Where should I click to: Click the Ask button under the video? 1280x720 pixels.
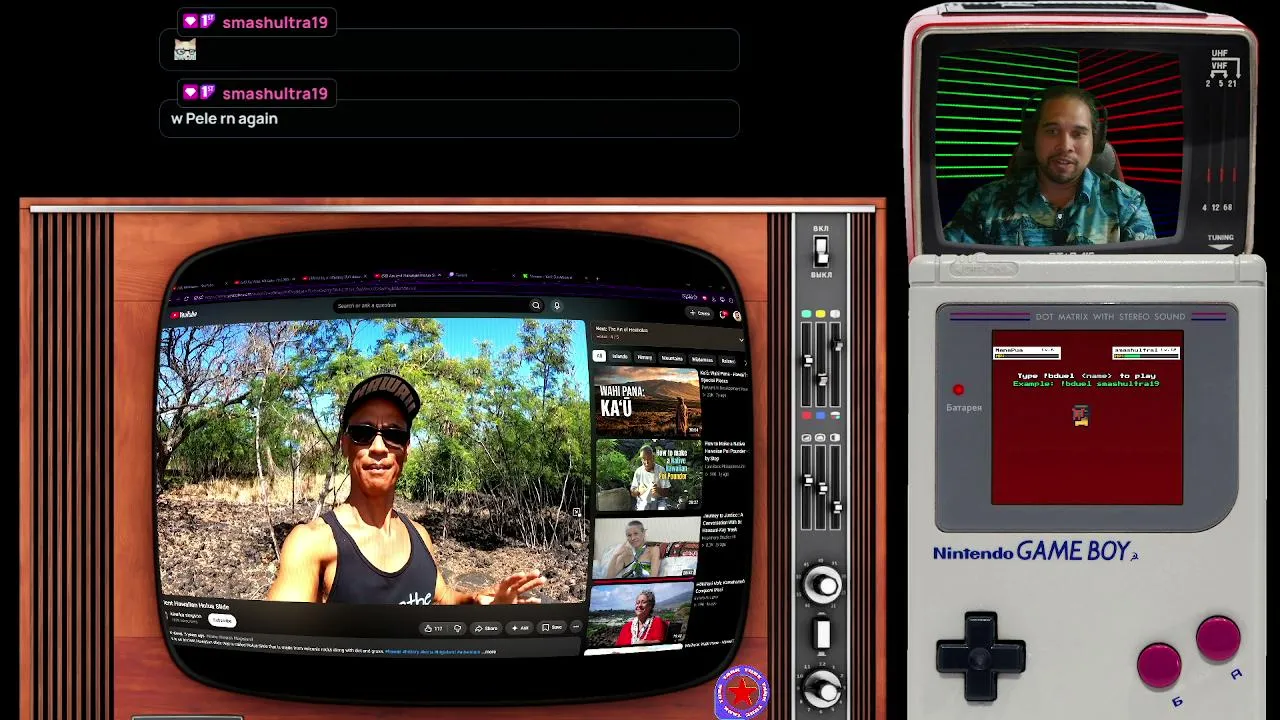pyautogui.click(x=520, y=628)
